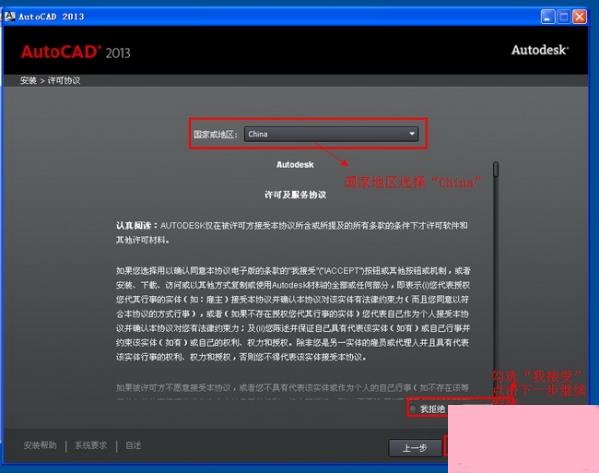
Task: Open the country or region China dropdown
Action: point(331,134)
